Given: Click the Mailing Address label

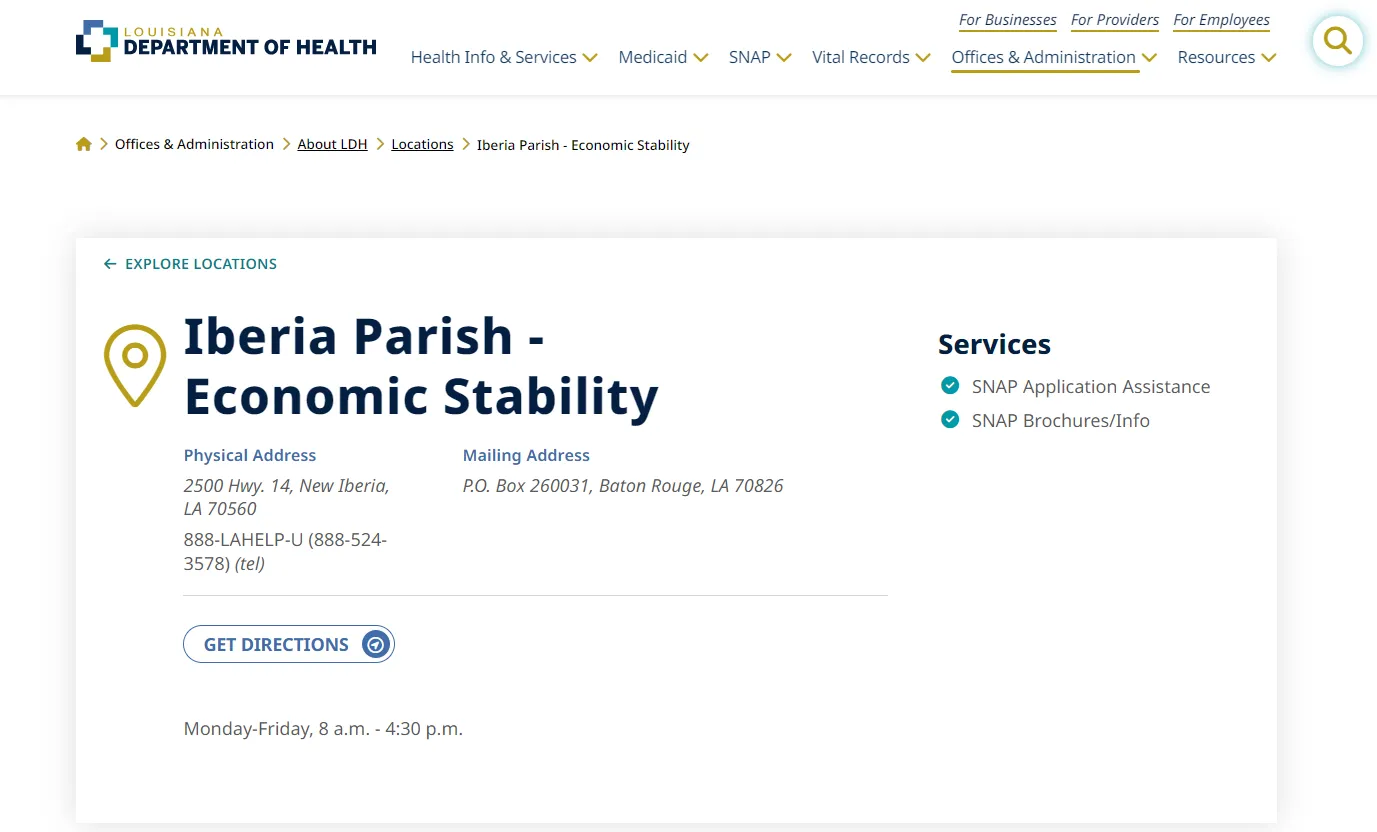Looking at the screenshot, I should tap(526, 455).
